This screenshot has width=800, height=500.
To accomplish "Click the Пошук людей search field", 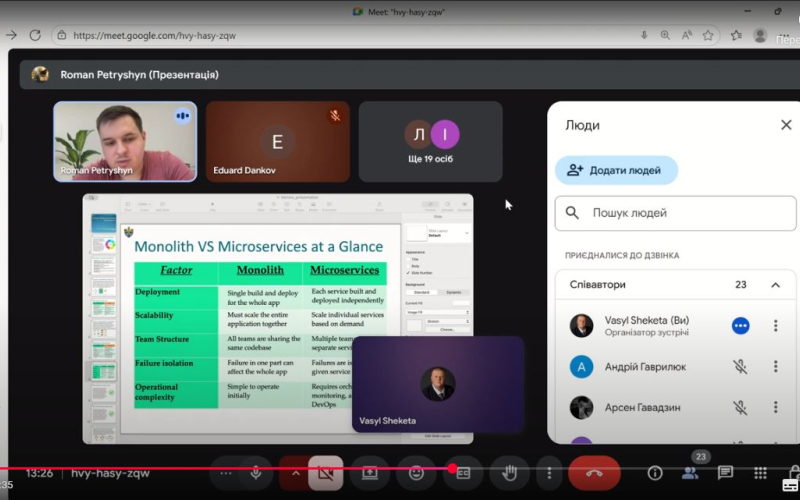I will pyautogui.click(x=675, y=213).
